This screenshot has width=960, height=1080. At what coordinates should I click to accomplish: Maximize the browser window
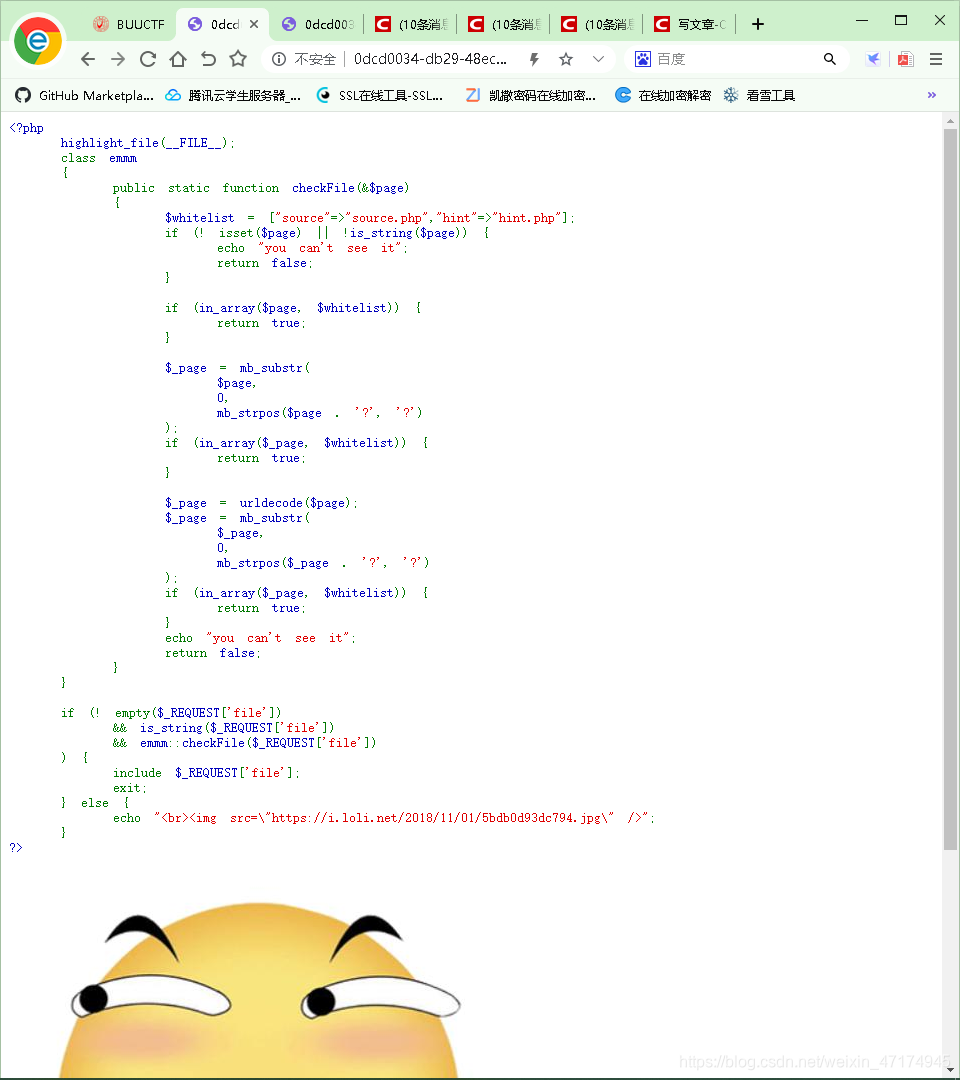pos(901,21)
